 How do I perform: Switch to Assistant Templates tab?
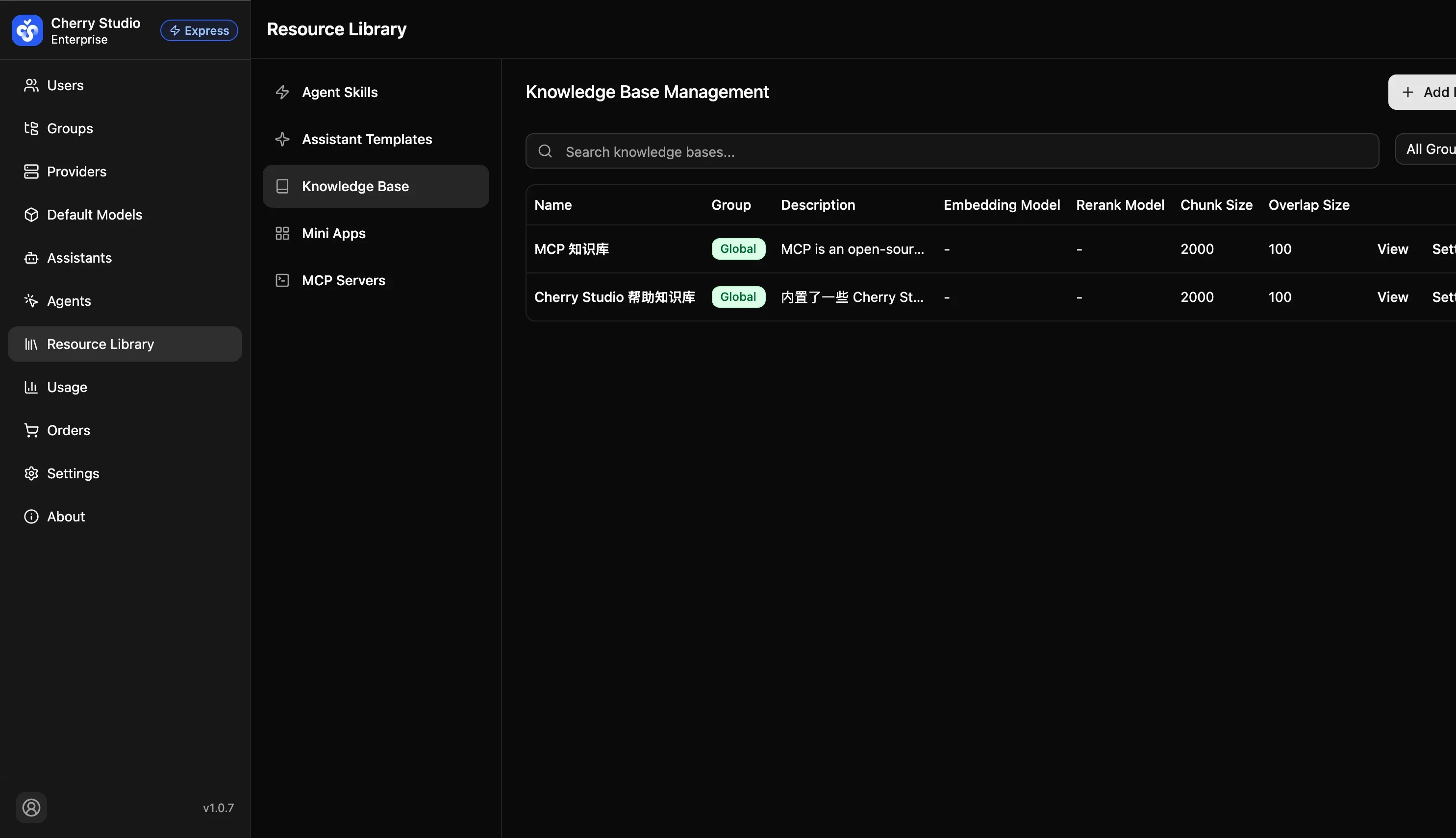(x=376, y=139)
